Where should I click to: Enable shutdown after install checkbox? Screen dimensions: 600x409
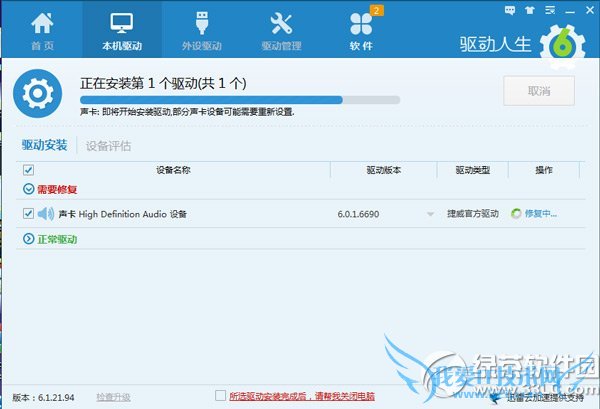220,396
